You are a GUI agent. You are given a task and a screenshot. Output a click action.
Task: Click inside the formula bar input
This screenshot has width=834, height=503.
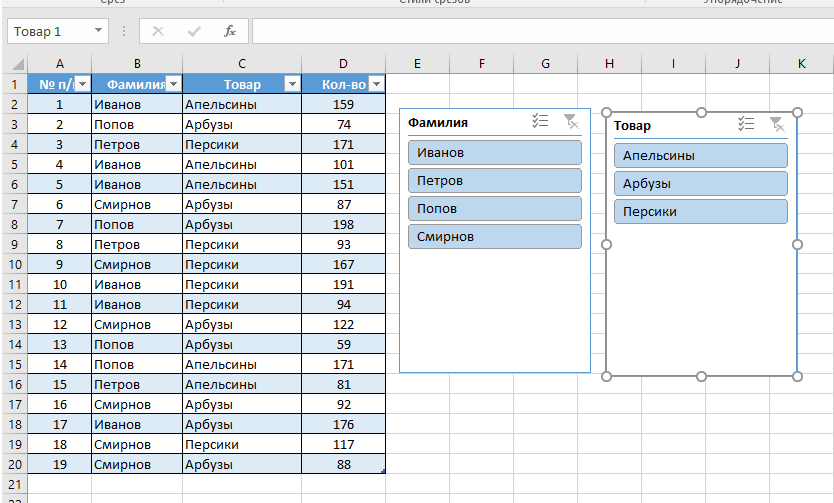click(x=543, y=31)
